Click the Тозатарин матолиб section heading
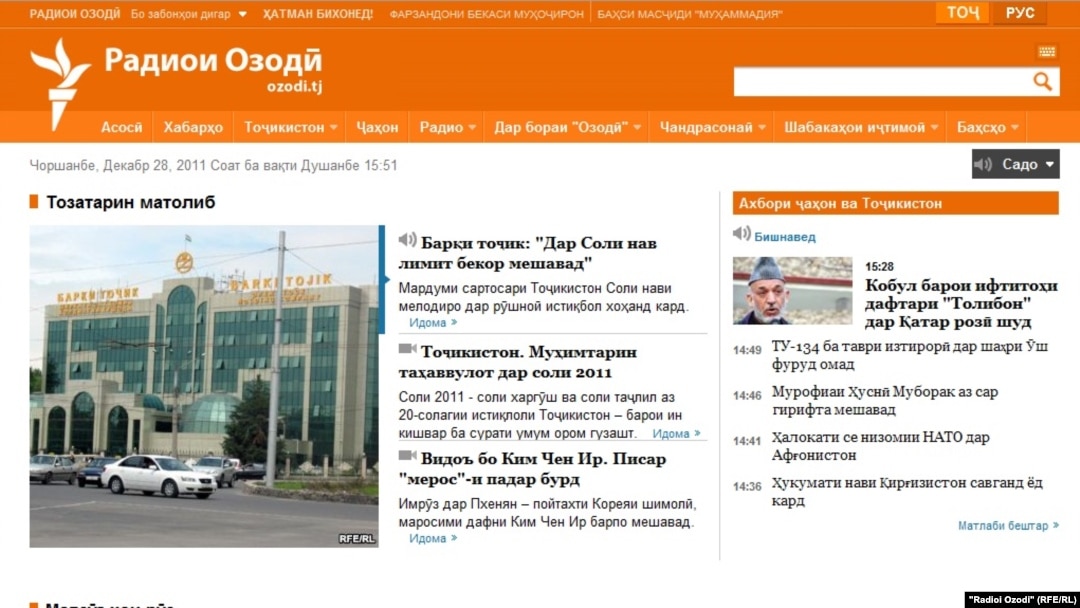This screenshot has height=608, width=1080. click(131, 202)
